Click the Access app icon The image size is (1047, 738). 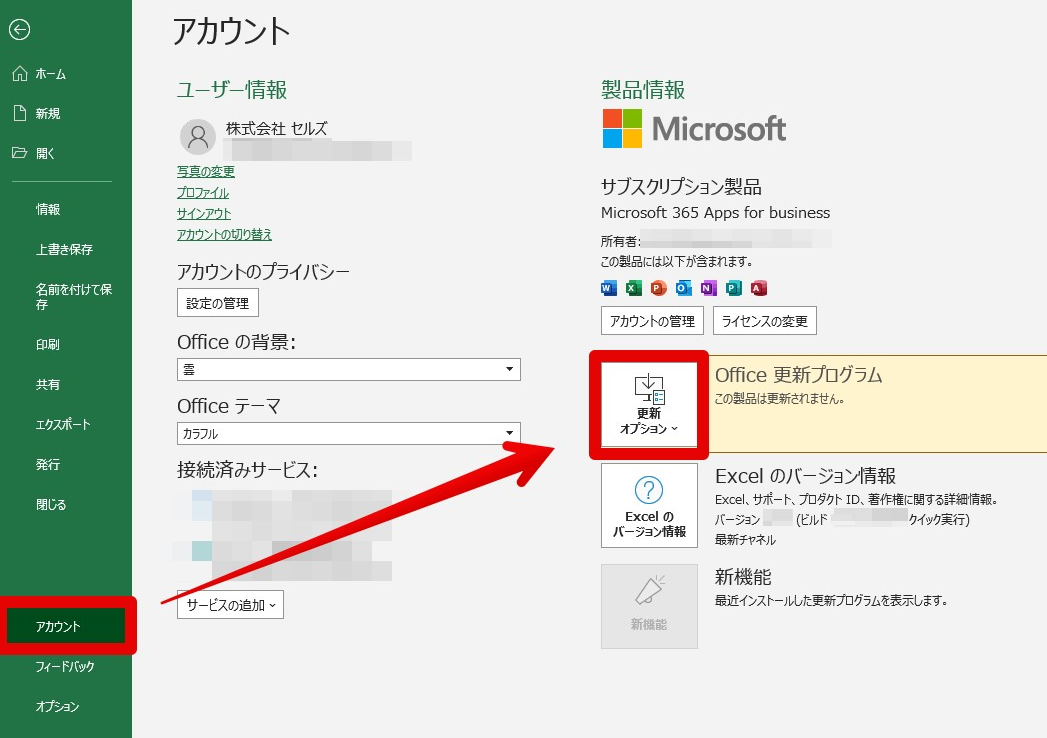click(x=759, y=288)
